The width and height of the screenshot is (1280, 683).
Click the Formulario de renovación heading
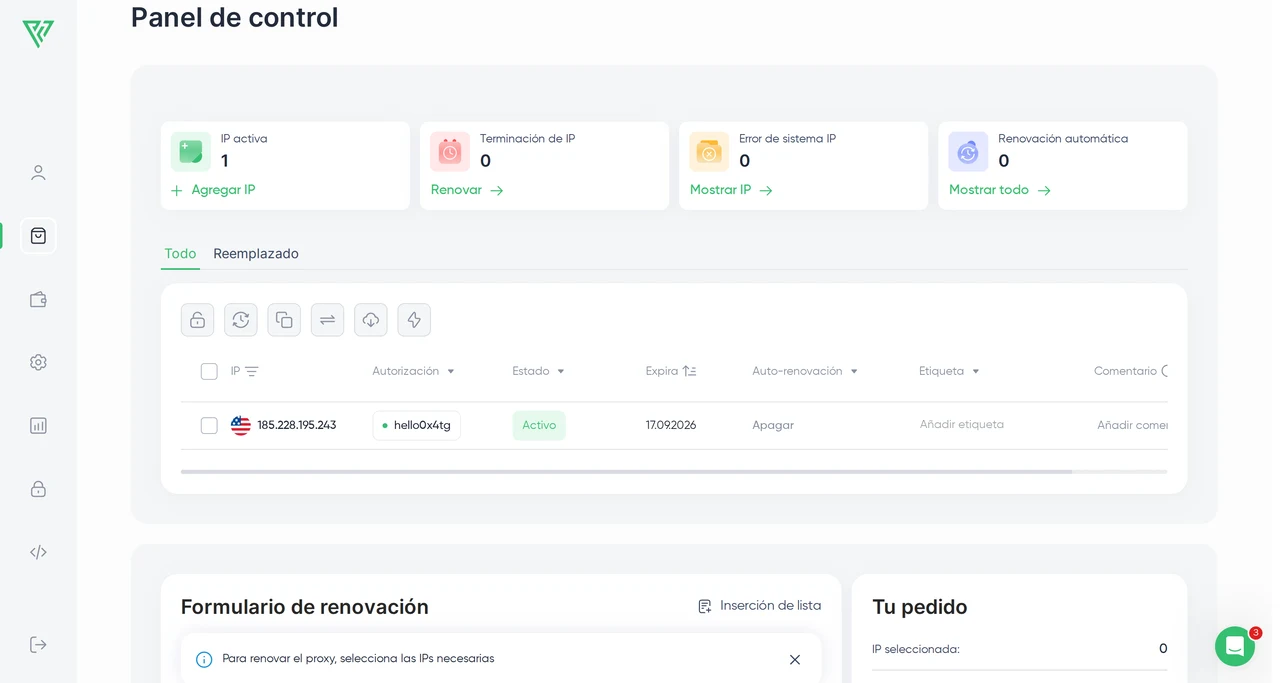305,607
